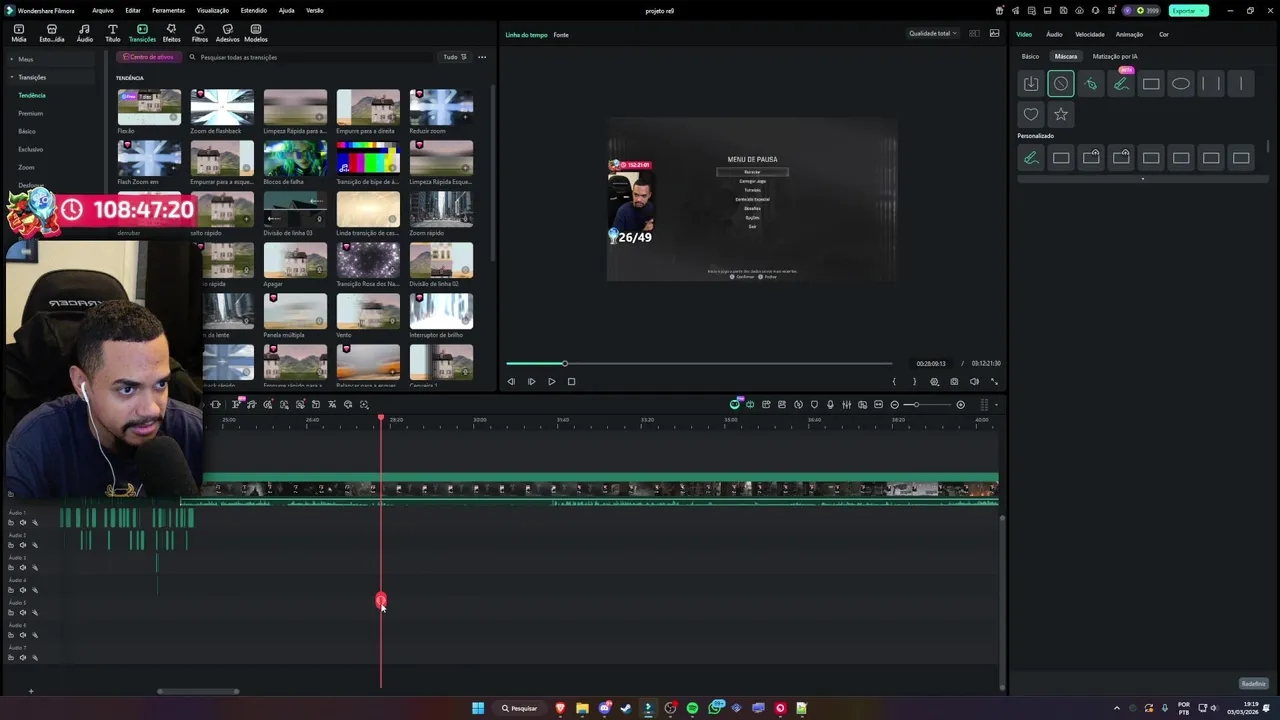1280x720 pixels.
Task: Switch to the Matização por IA tab
Action: pyautogui.click(x=1115, y=56)
